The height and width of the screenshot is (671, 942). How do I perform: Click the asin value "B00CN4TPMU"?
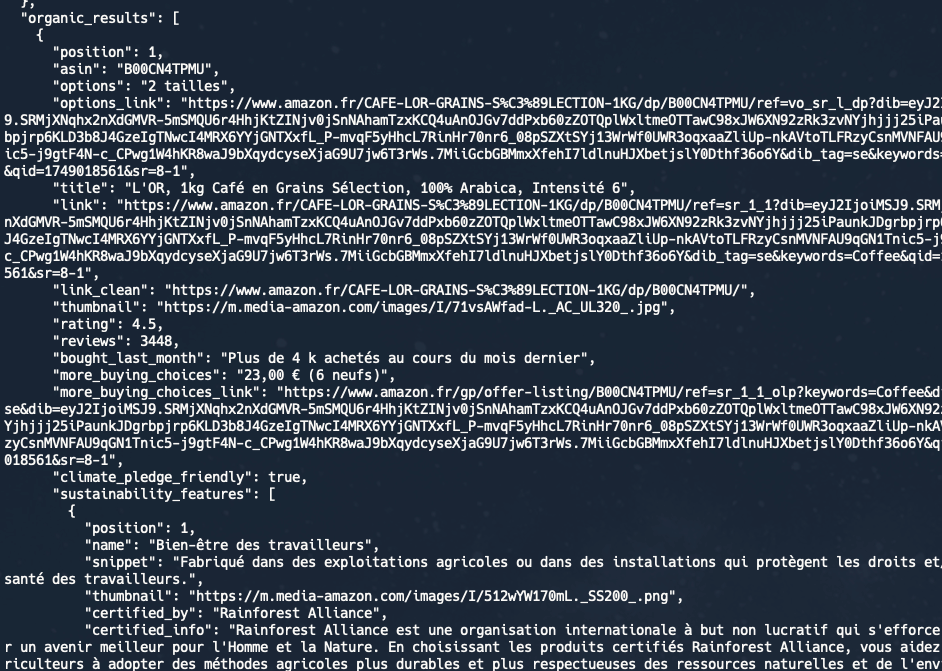pos(164,69)
